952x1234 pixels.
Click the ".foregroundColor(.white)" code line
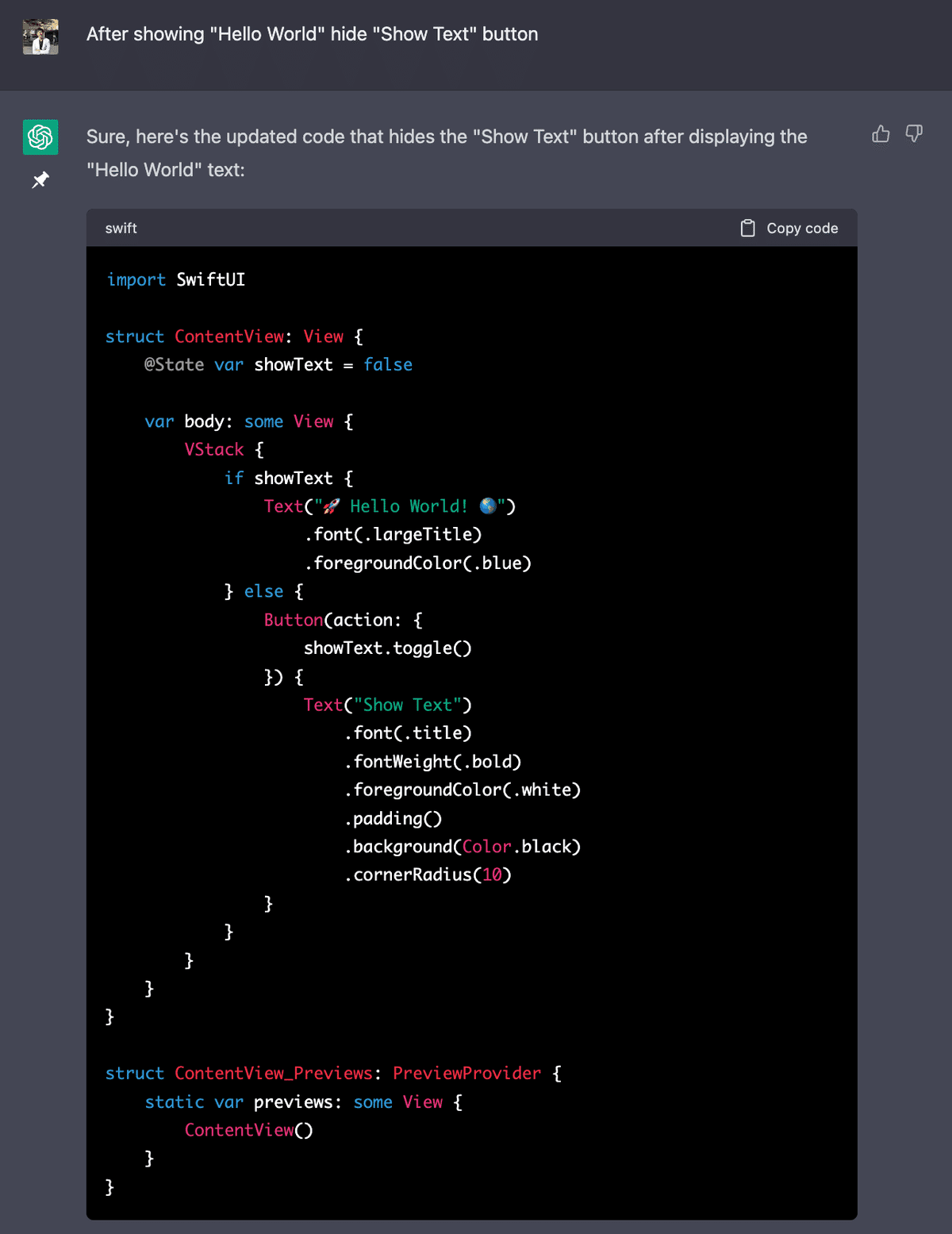coord(463,790)
